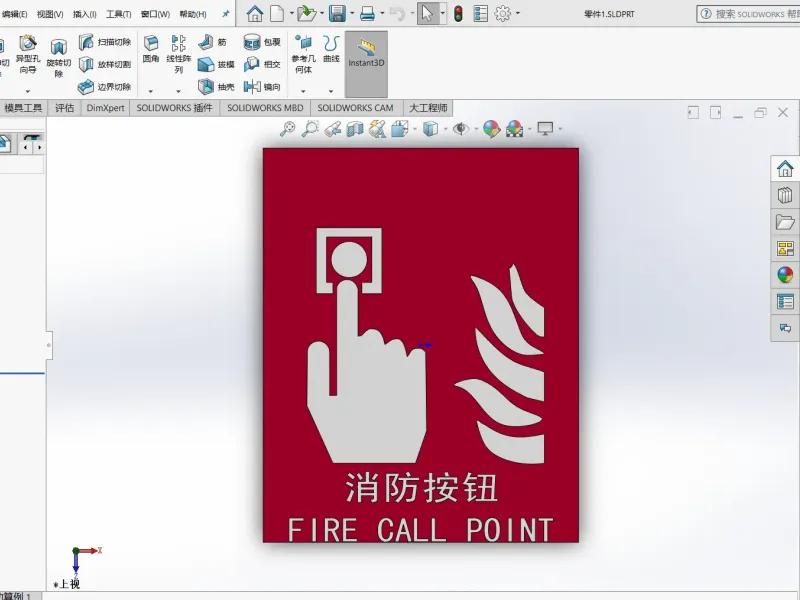Open the 插入(I) Insert menu
The width and height of the screenshot is (800, 600).
coord(85,14)
